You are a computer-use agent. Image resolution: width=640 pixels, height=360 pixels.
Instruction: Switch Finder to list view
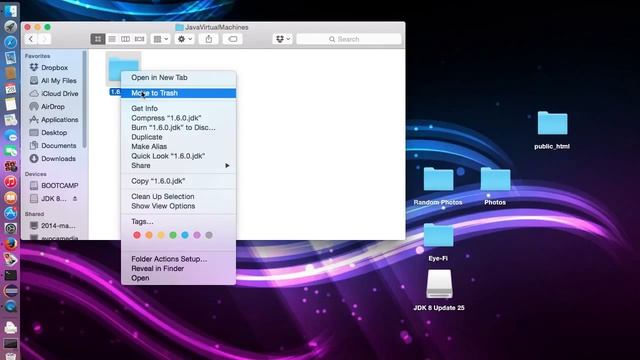112,39
